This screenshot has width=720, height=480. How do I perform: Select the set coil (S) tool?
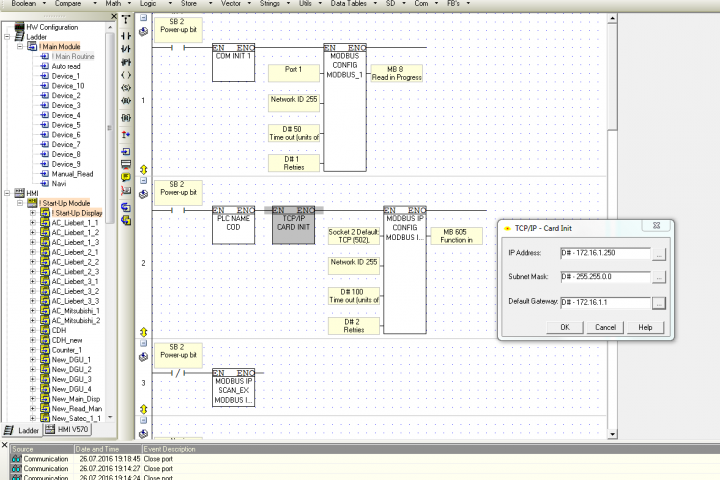point(126,88)
